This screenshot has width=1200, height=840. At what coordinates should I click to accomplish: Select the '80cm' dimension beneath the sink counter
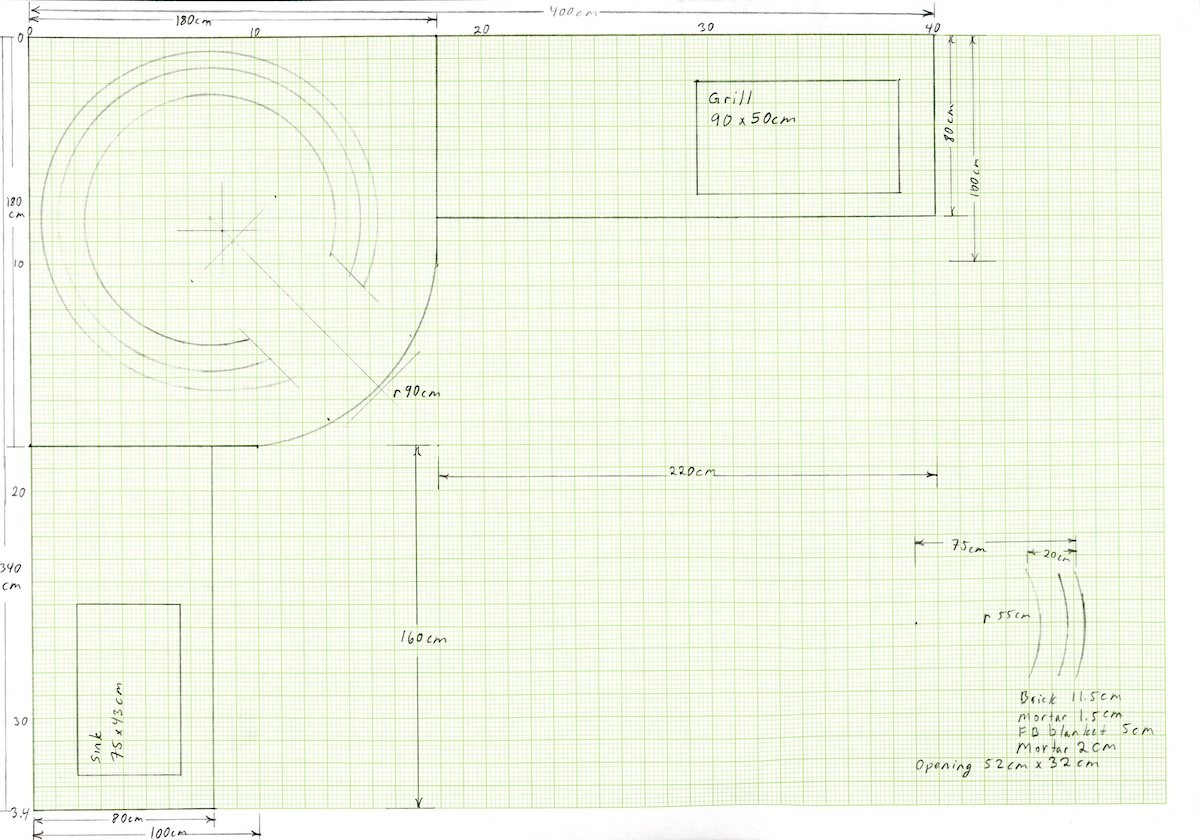click(x=127, y=817)
